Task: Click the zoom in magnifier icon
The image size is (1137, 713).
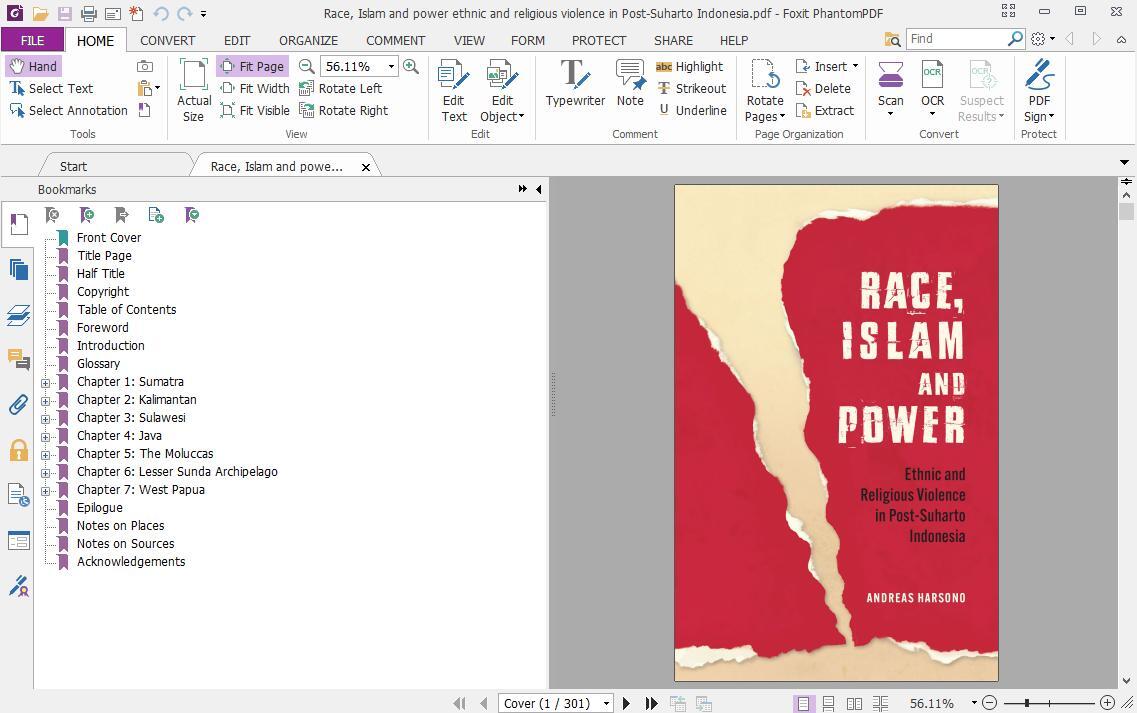Action: tap(410, 66)
